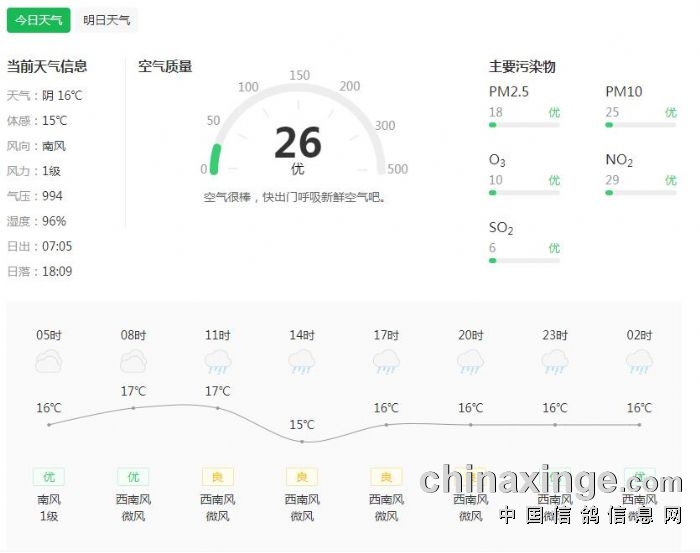
Task: Select the rain icon at 23时
Action: [x=555, y=362]
